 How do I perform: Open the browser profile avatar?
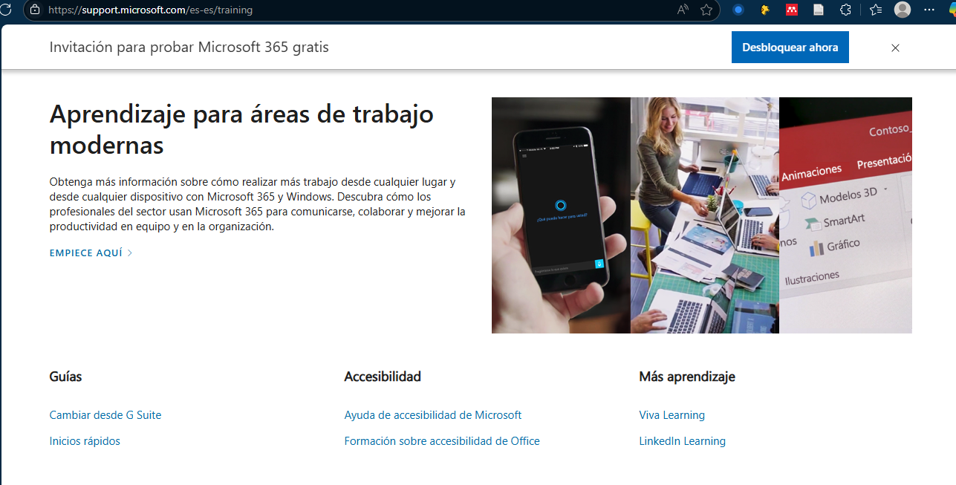[x=902, y=9]
